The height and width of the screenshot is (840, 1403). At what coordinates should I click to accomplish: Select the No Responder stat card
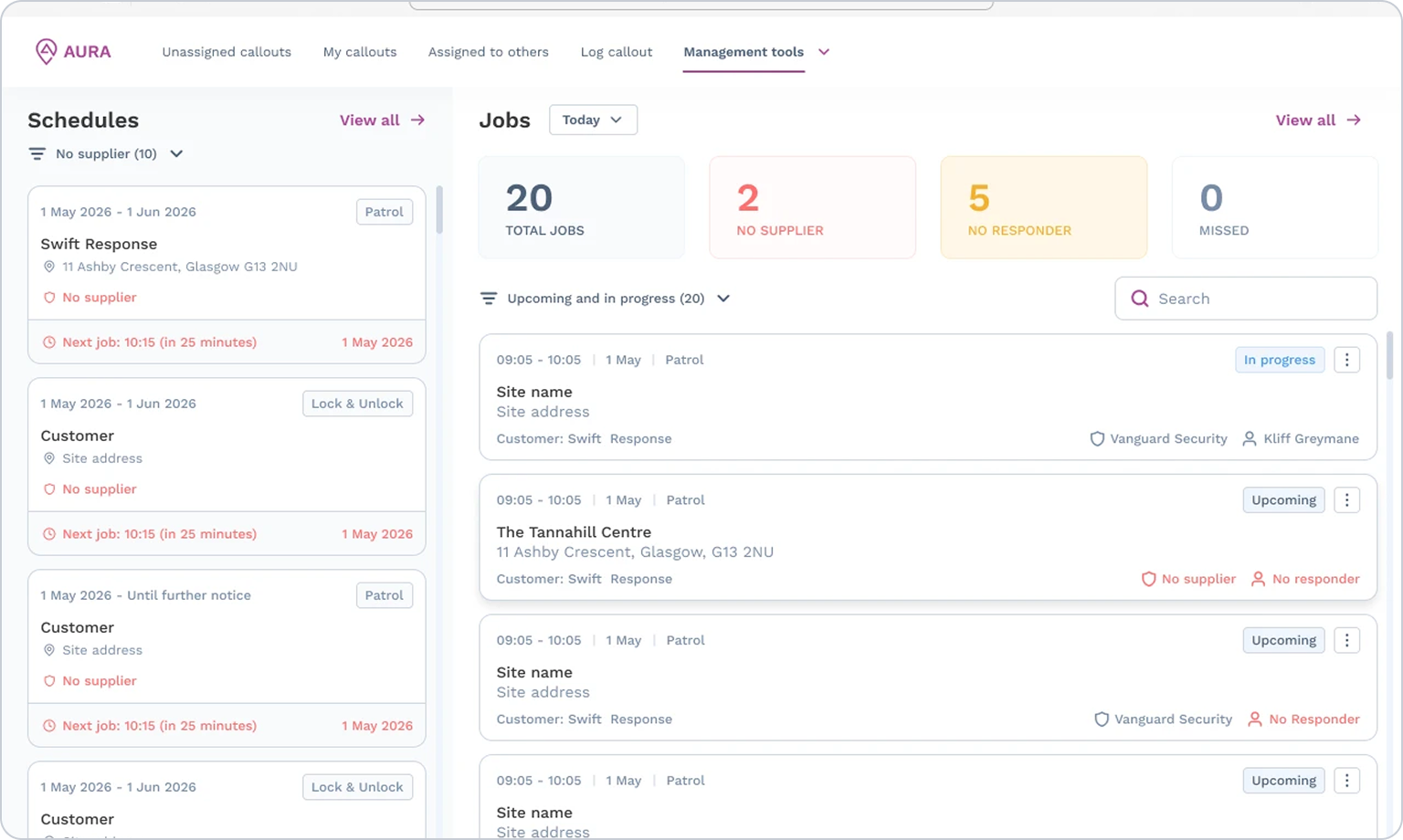click(1043, 207)
